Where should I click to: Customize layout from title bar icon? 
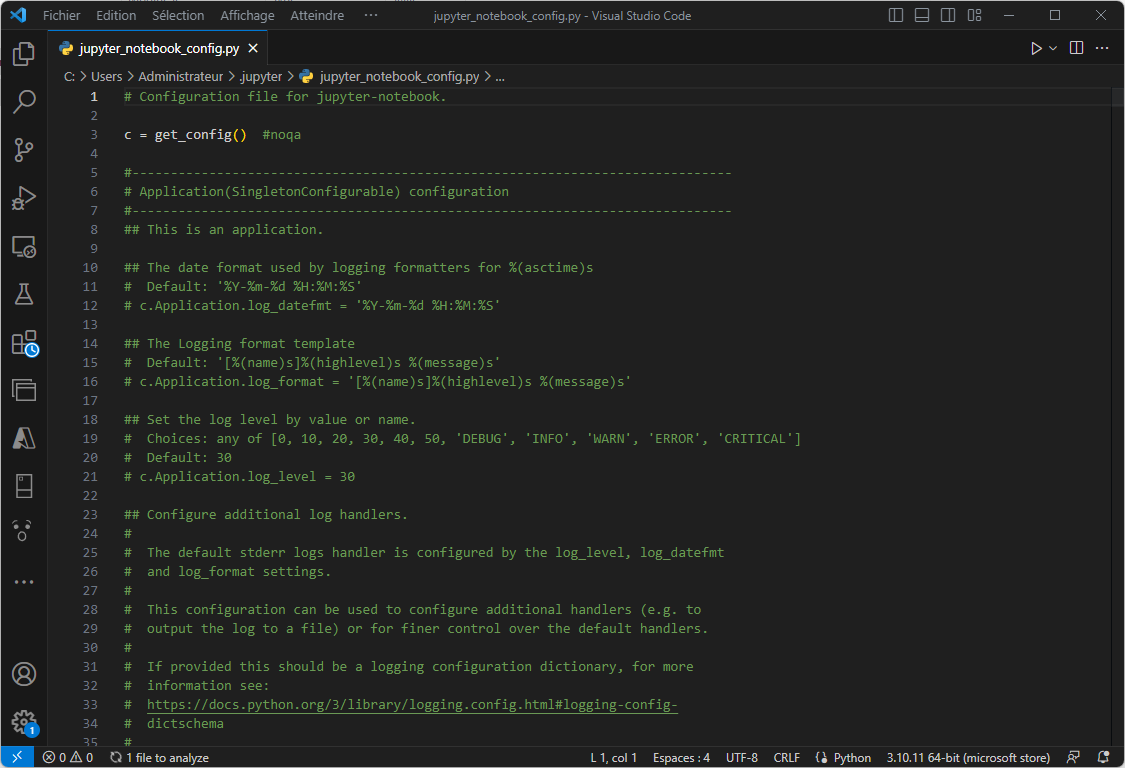(974, 15)
